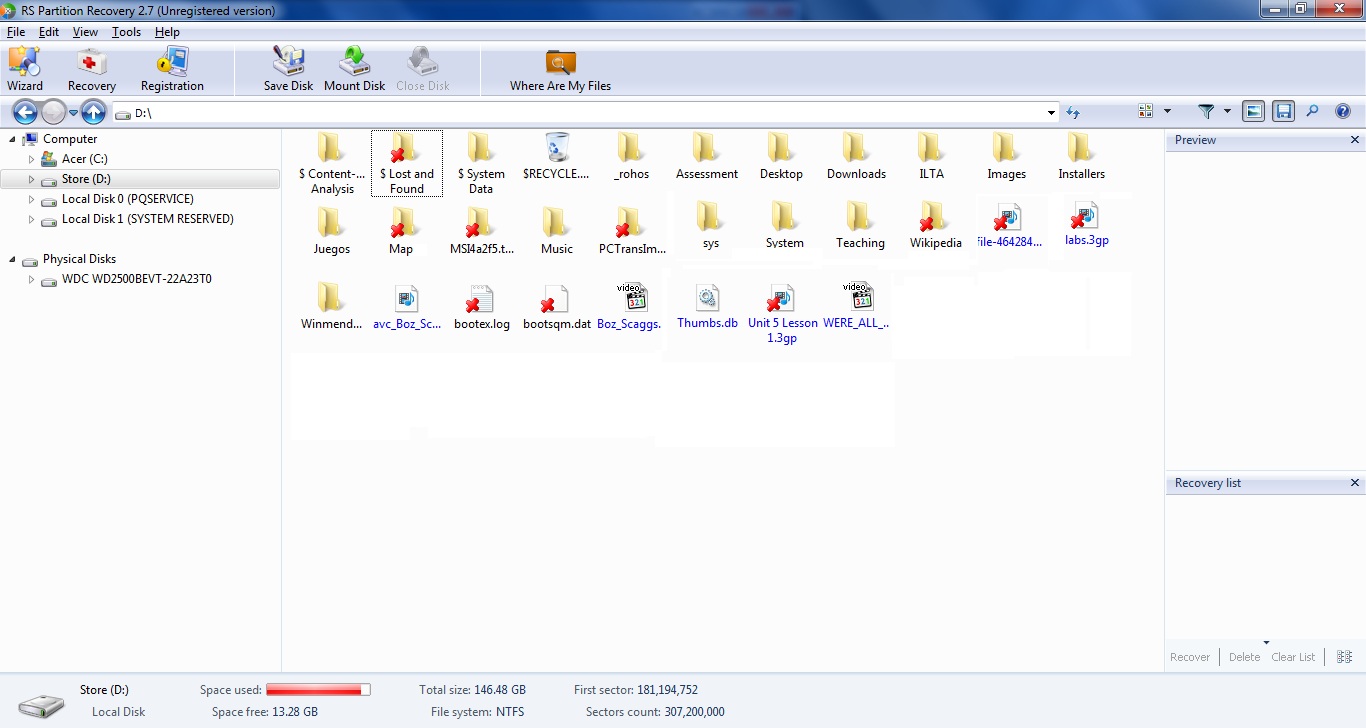Click the Recover button

pos(1190,657)
